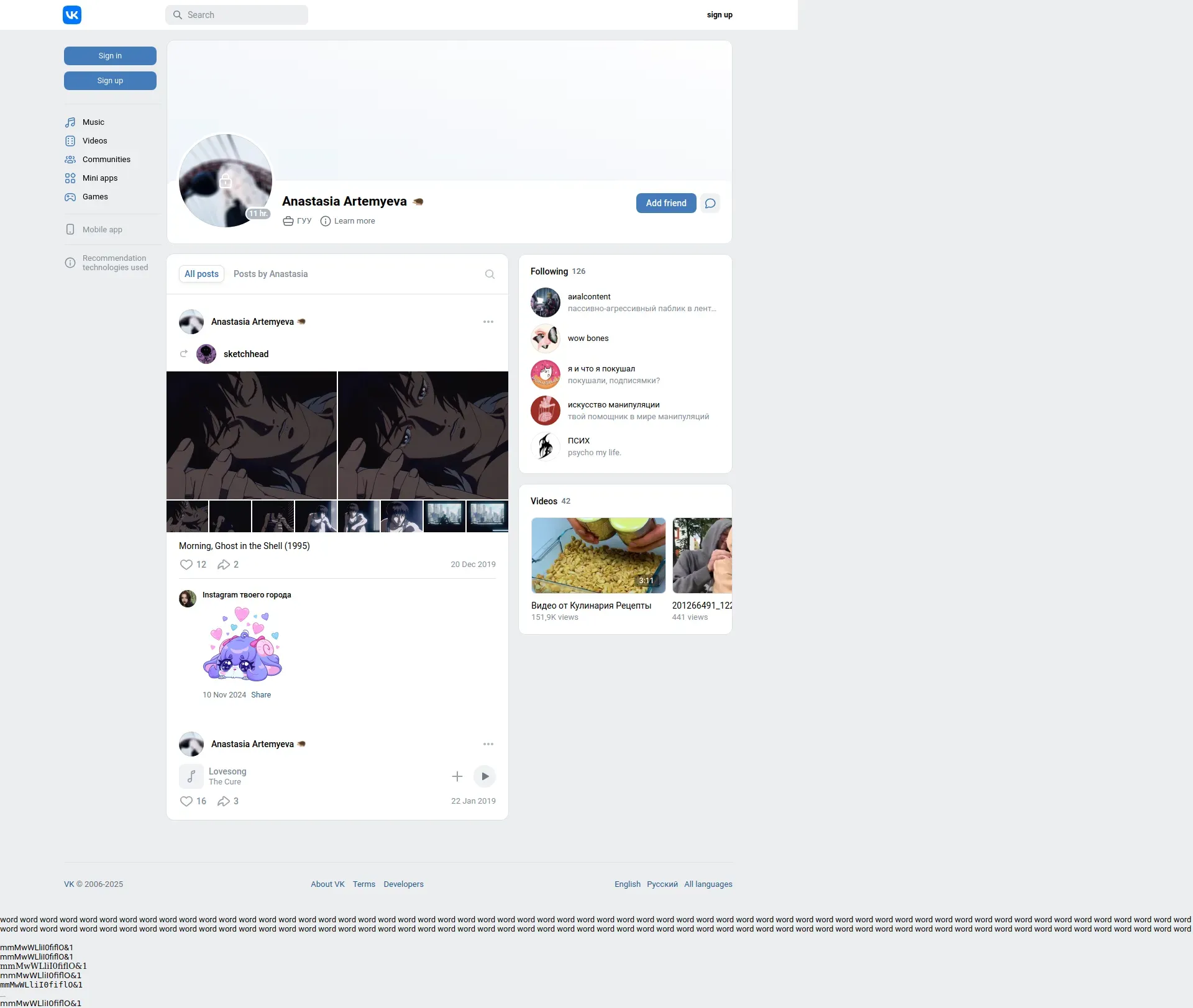Play the Lovesong track
Viewport: 1193px width, 1008px height.
point(485,776)
